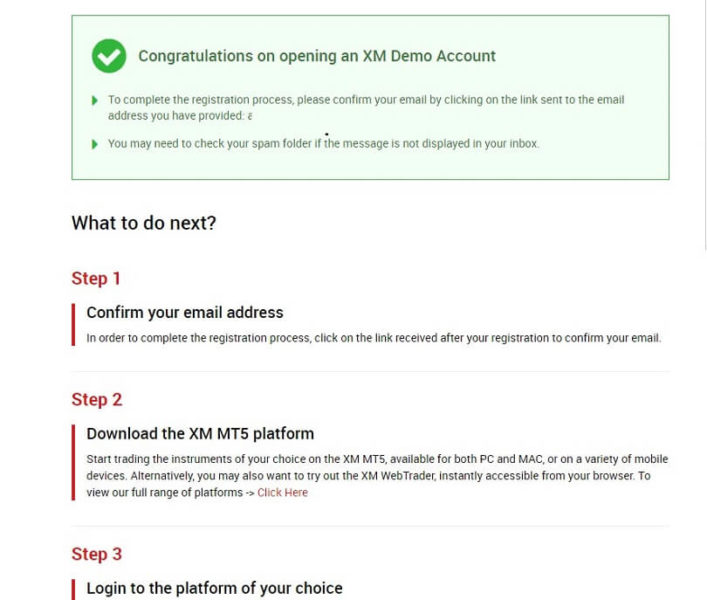Open the 'Click Here' platforms link
707x600 pixels.
[282, 493]
